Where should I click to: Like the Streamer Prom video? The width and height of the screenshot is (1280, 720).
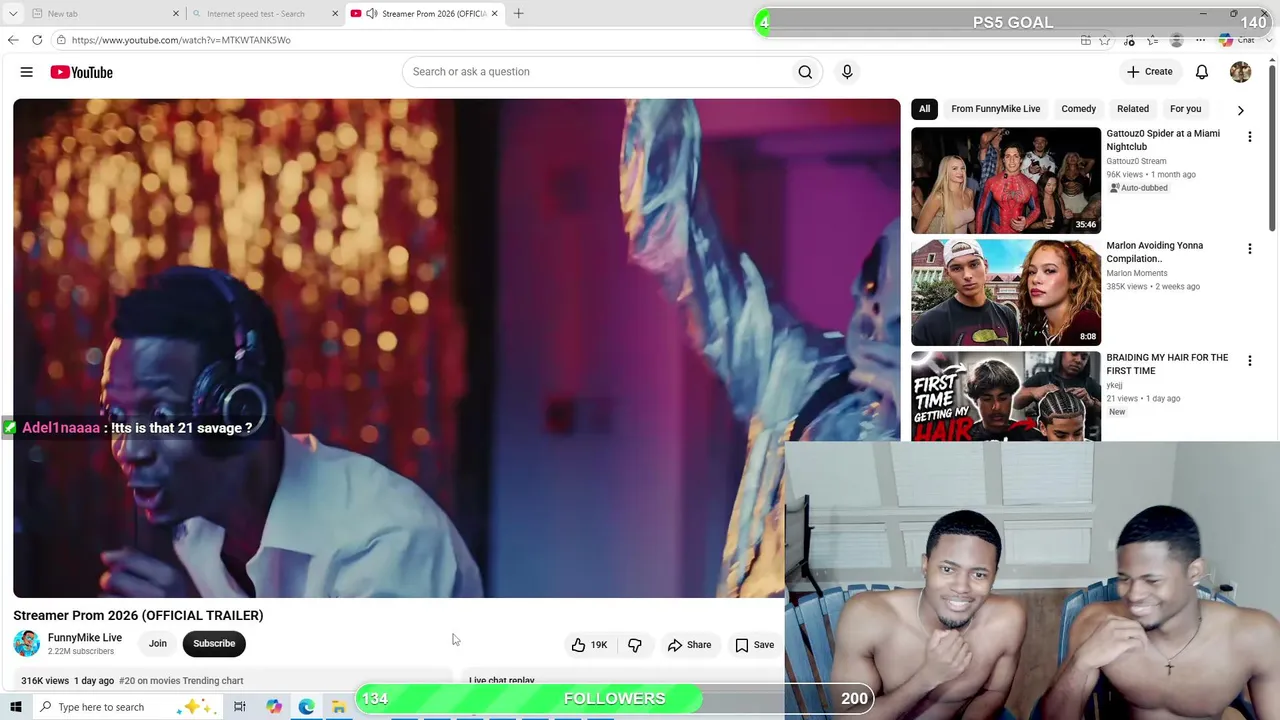click(589, 645)
